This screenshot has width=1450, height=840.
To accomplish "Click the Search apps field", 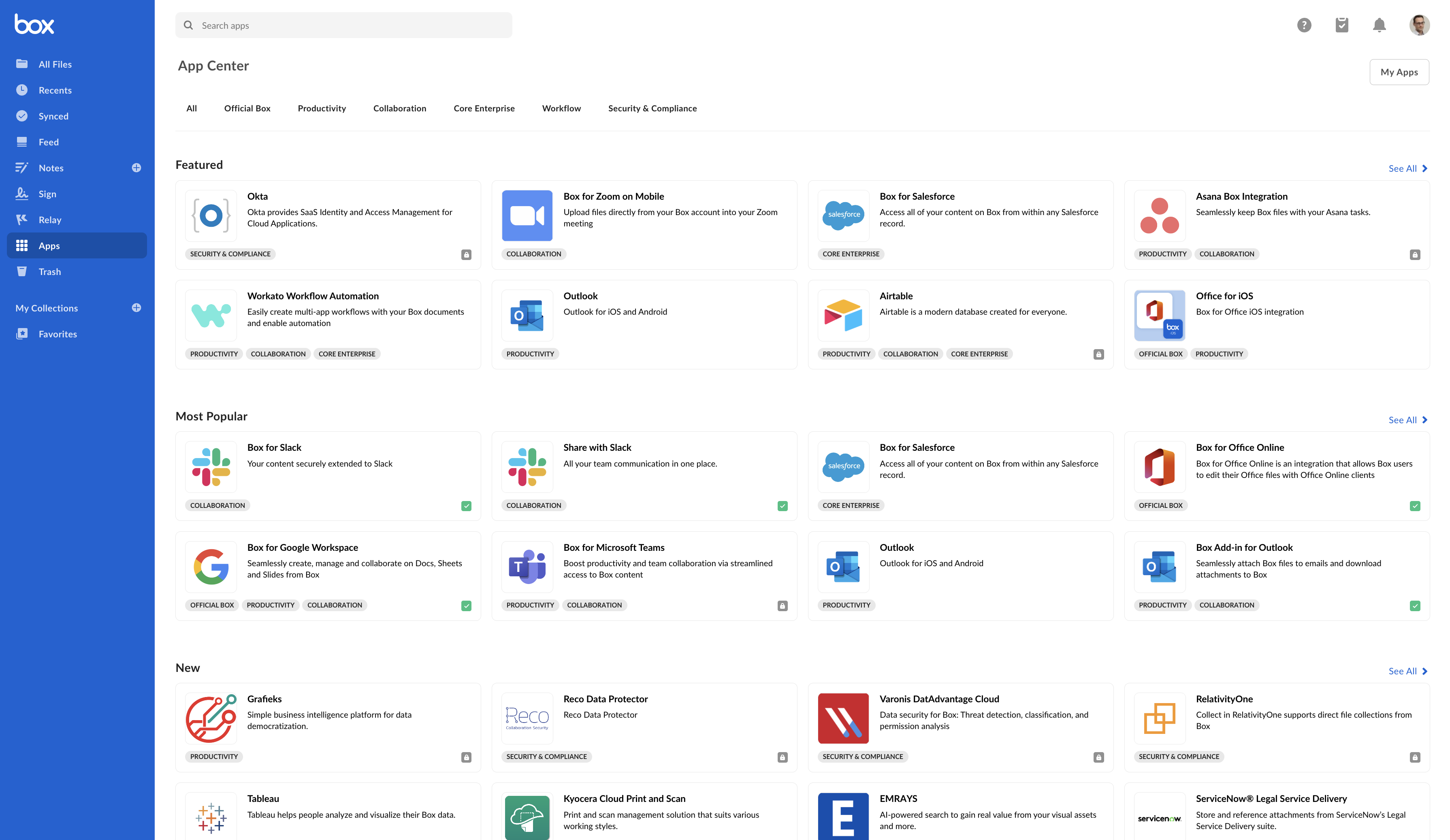I will [x=343, y=25].
